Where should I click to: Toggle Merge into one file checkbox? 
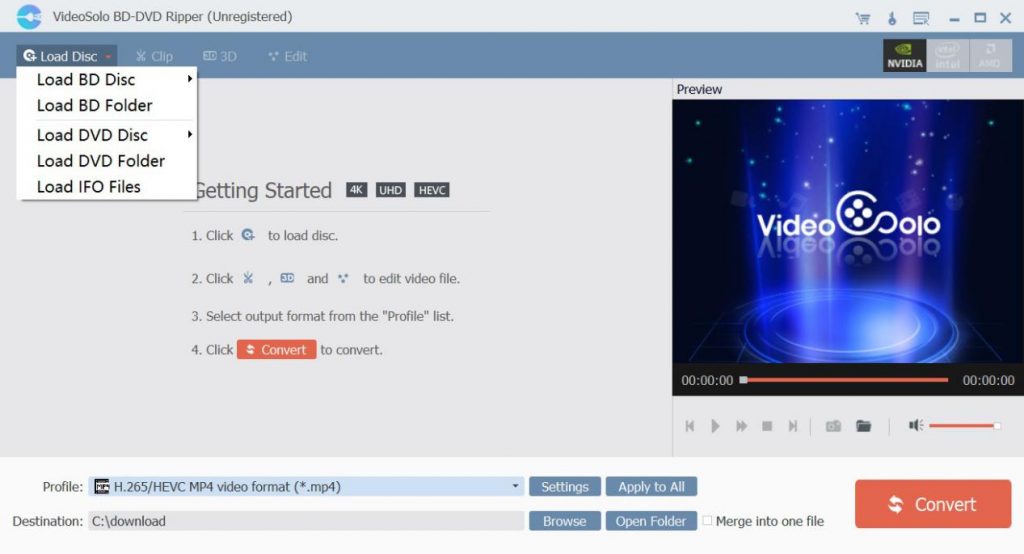[708, 521]
